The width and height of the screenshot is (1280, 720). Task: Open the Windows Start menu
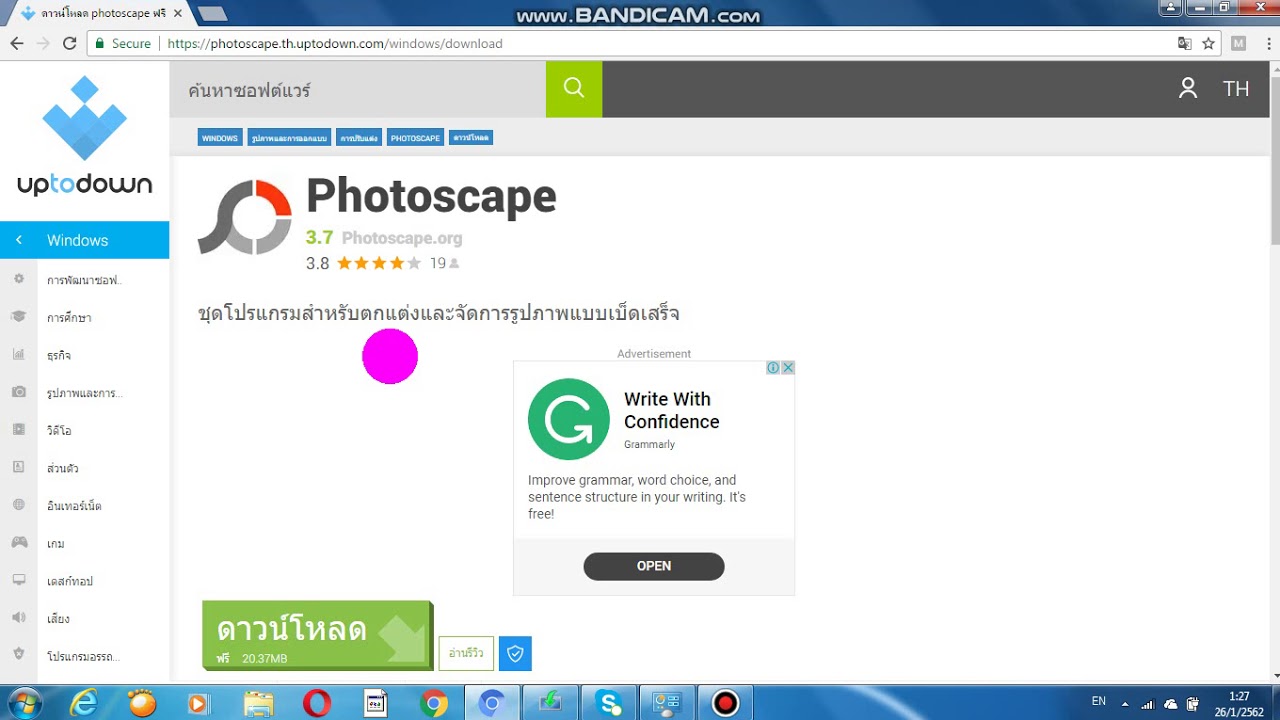tap(23, 703)
